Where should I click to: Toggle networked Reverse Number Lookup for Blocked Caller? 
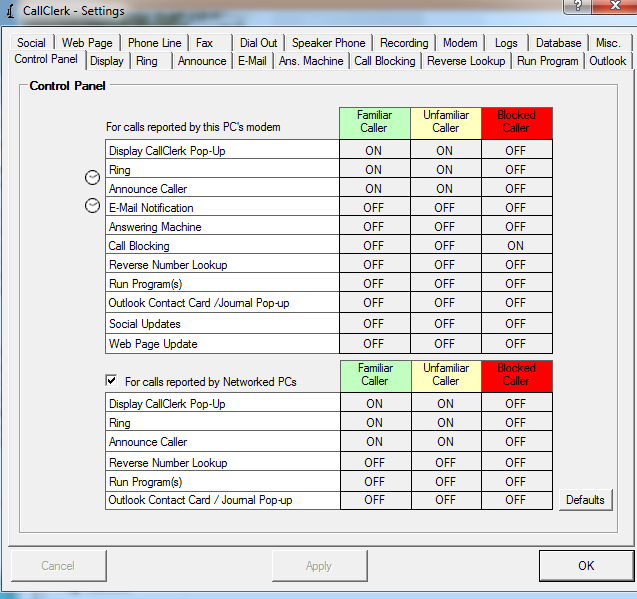(516, 462)
